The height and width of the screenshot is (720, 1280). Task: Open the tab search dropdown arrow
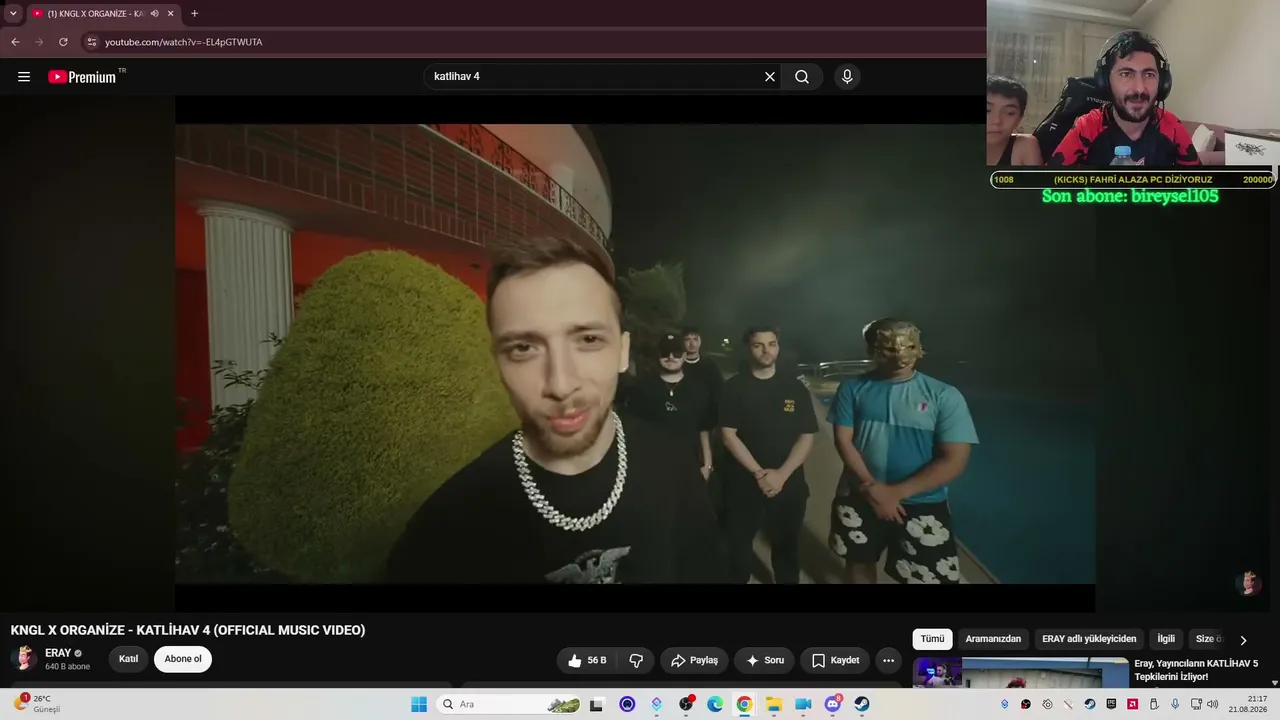pyautogui.click(x=13, y=14)
